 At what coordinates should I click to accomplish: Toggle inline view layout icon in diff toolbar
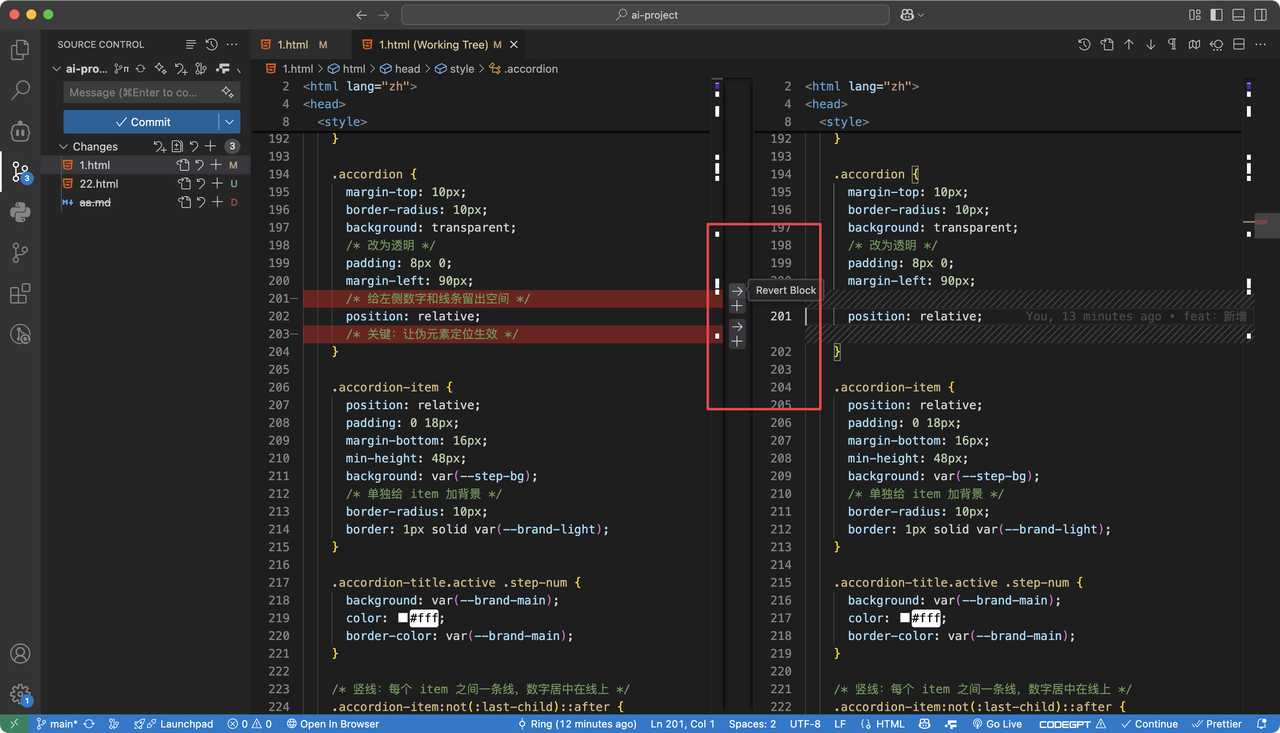(x=1238, y=44)
